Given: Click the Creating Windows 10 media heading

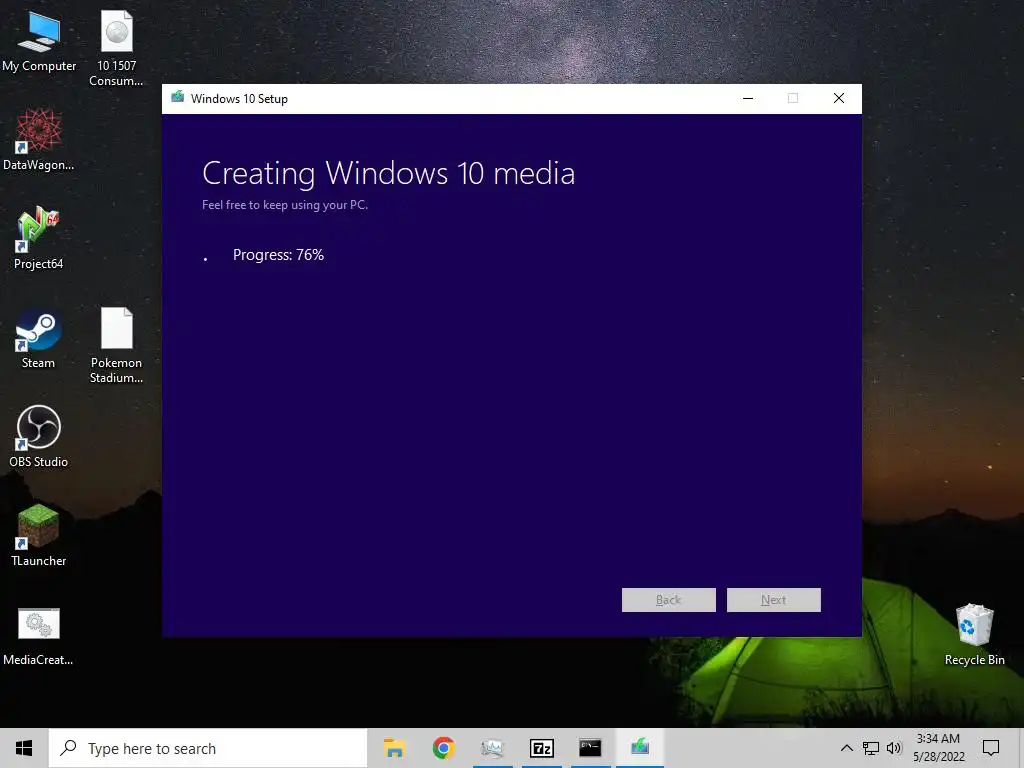Looking at the screenshot, I should tap(389, 174).
